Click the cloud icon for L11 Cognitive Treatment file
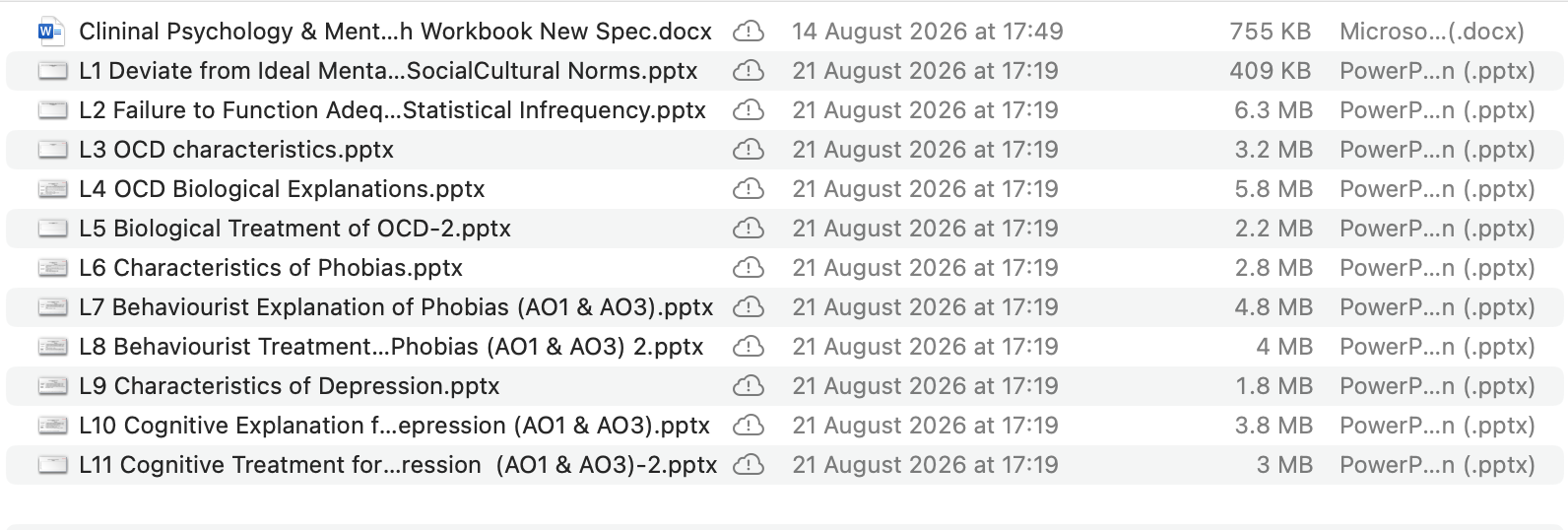The image size is (1568, 530). pos(749,465)
